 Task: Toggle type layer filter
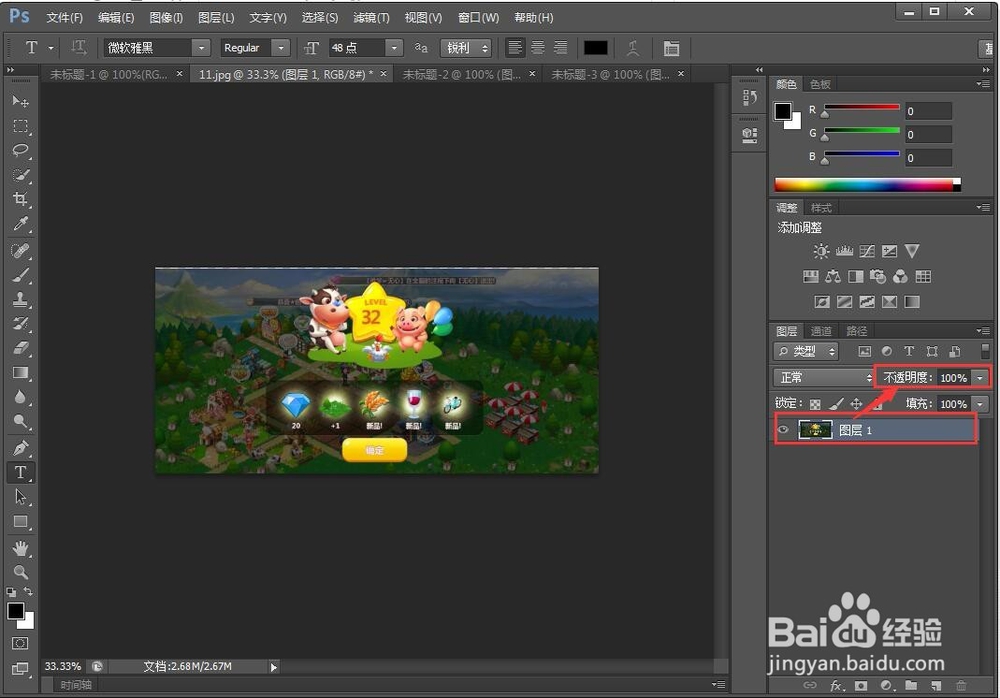tap(909, 351)
